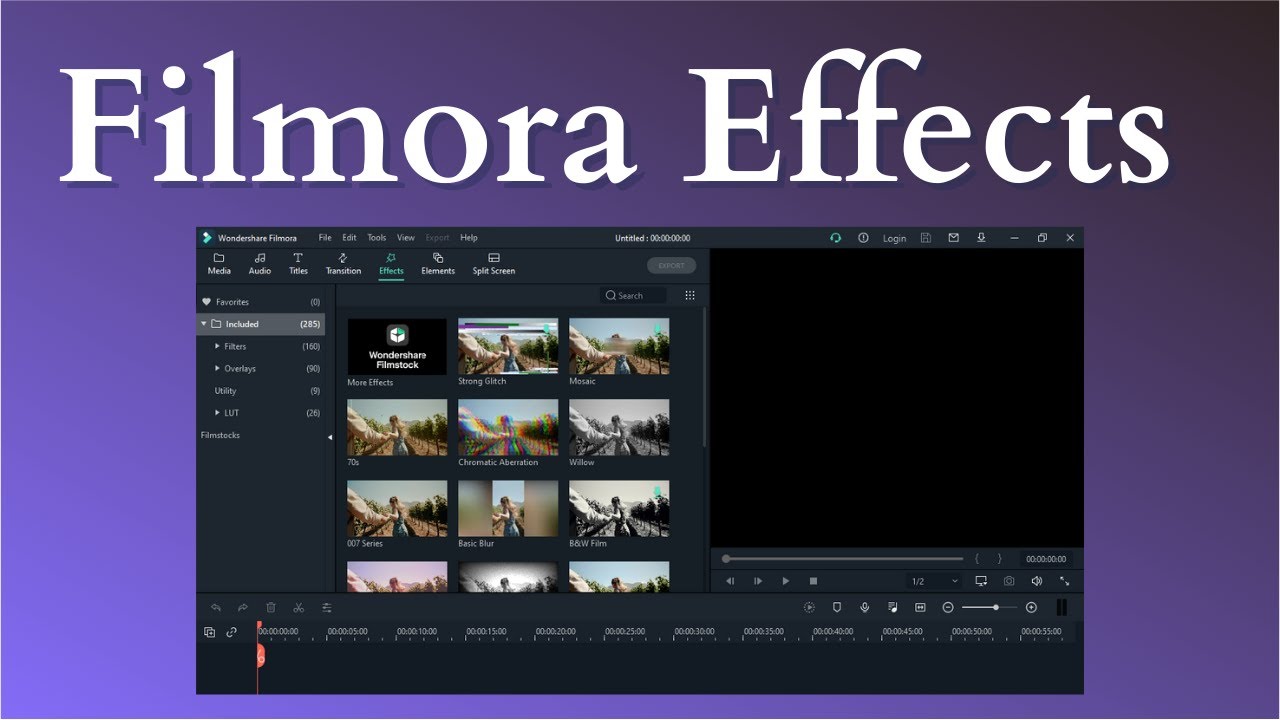Viewport: 1280px width, 720px height.
Task: Toggle the grid view icon
Action: click(x=690, y=295)
